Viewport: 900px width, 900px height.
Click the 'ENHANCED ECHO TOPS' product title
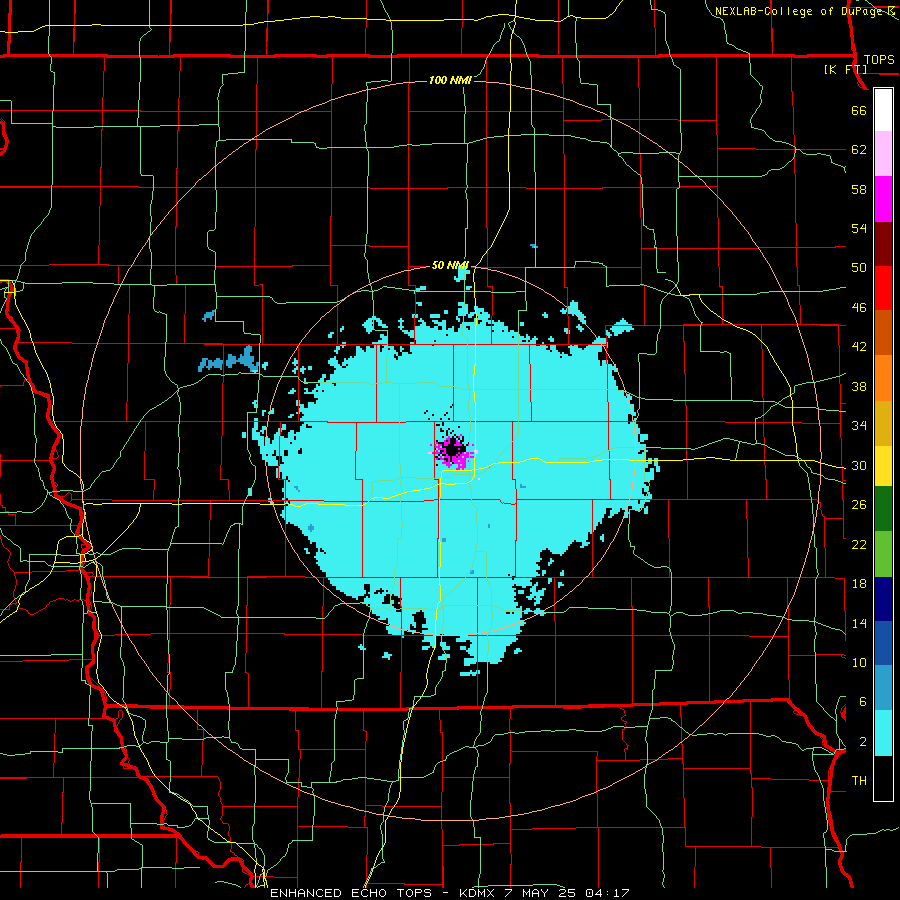(x=351, y=893)
